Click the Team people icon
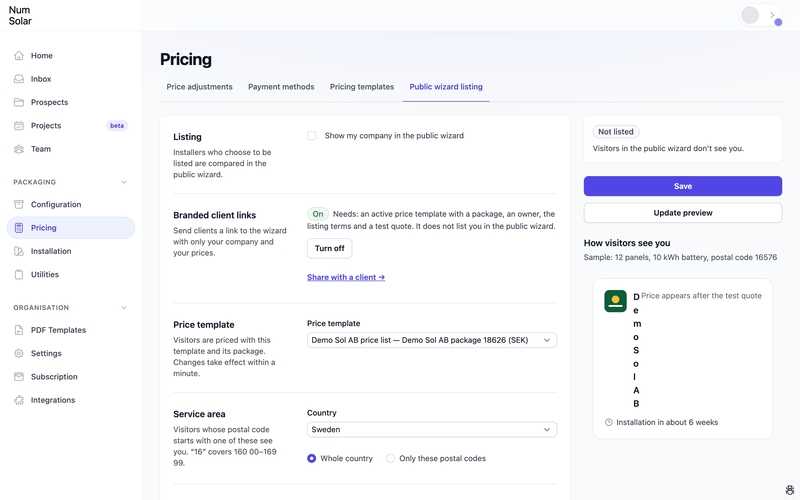 coord(19,149)
